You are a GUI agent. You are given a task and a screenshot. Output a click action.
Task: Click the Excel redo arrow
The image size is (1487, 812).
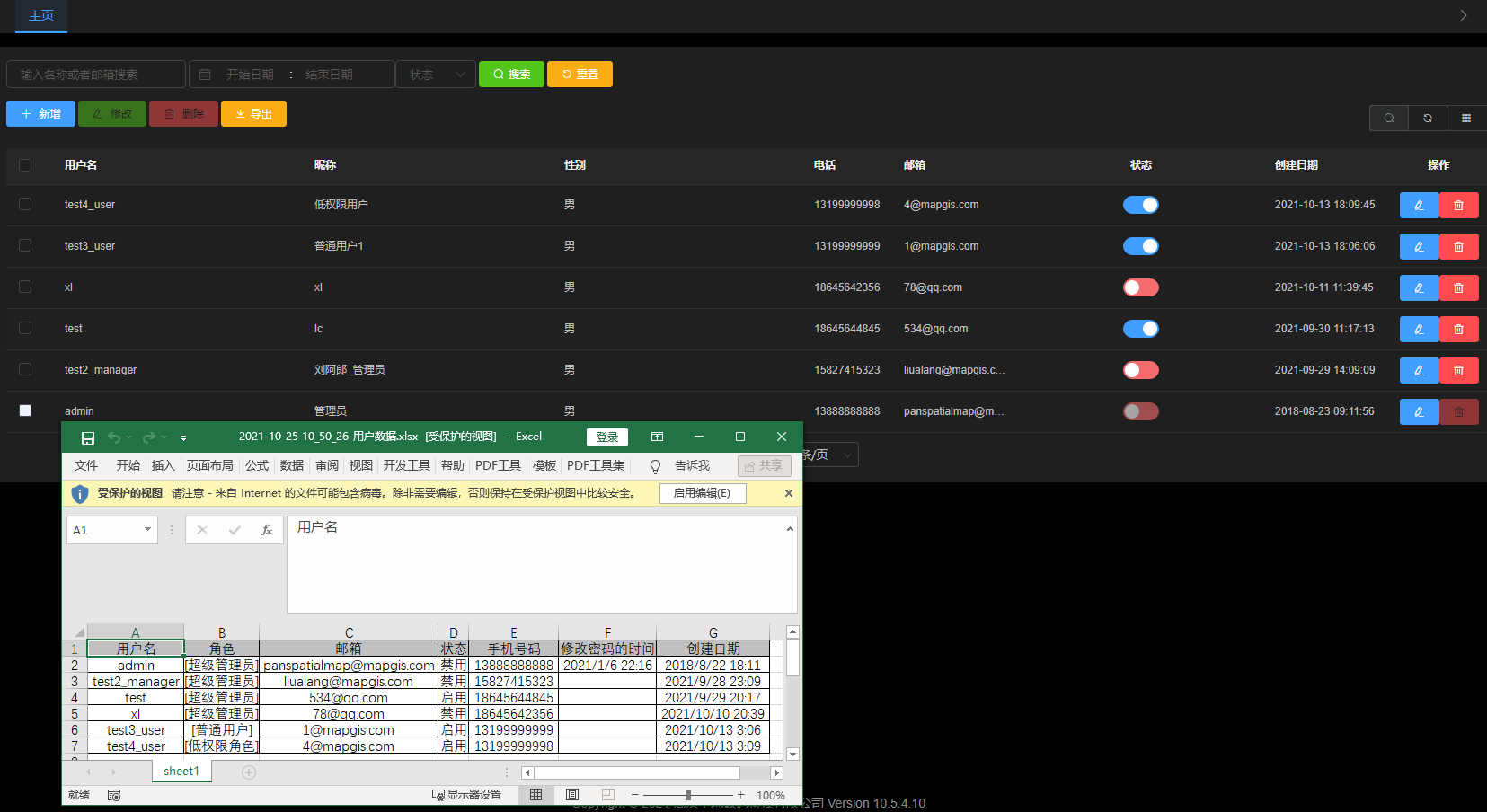tap(148, 437)
